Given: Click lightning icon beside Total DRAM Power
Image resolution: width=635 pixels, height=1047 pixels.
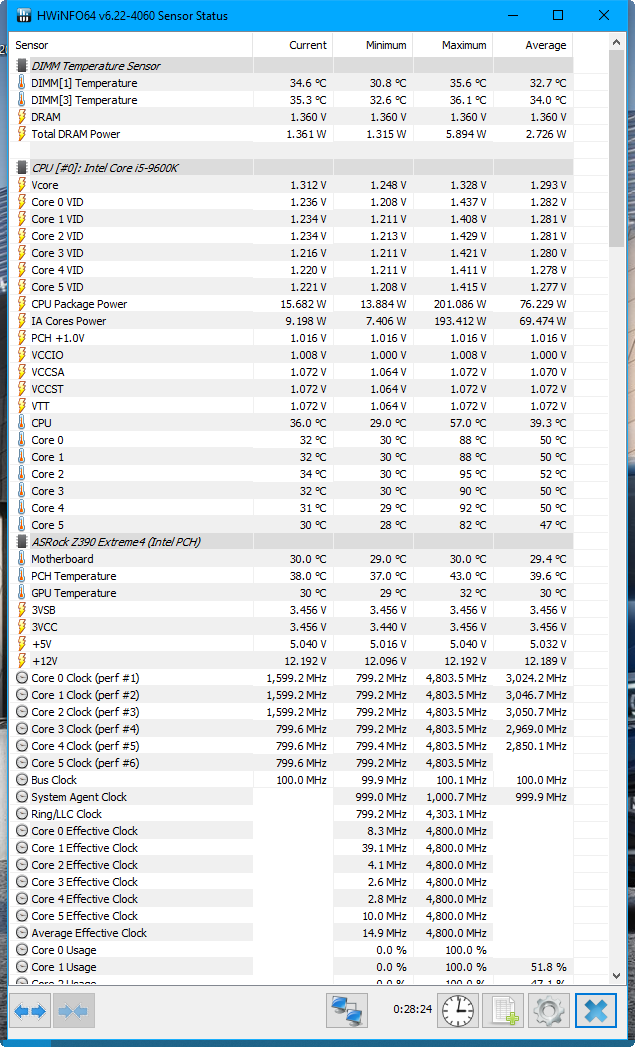Looking at the screenshot, I should (22, 134).
